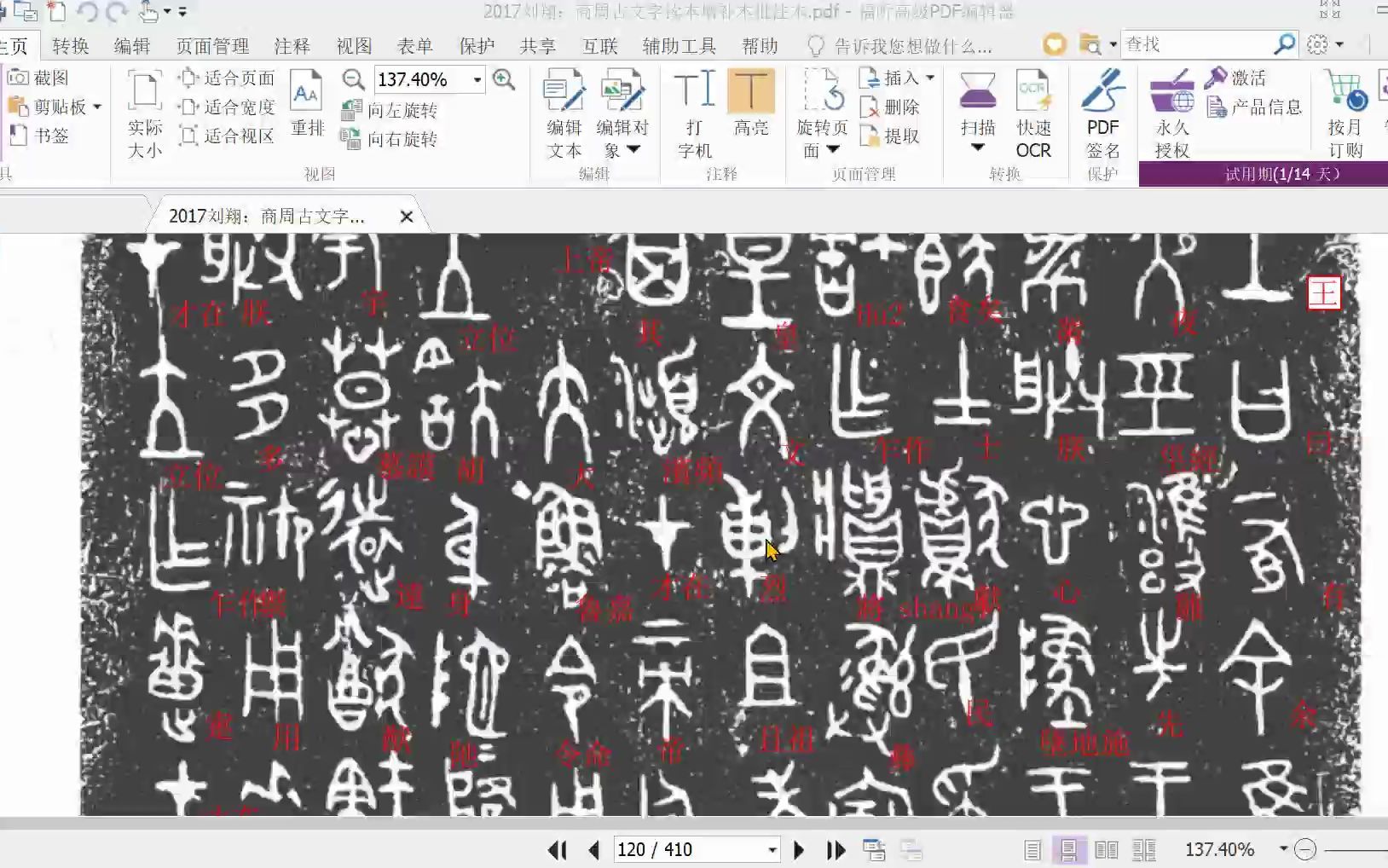The width and height of the screenshot is (1388, 868).
Task: Click the Undo arrow in quick access toolbar
Action: pos(87,12)
